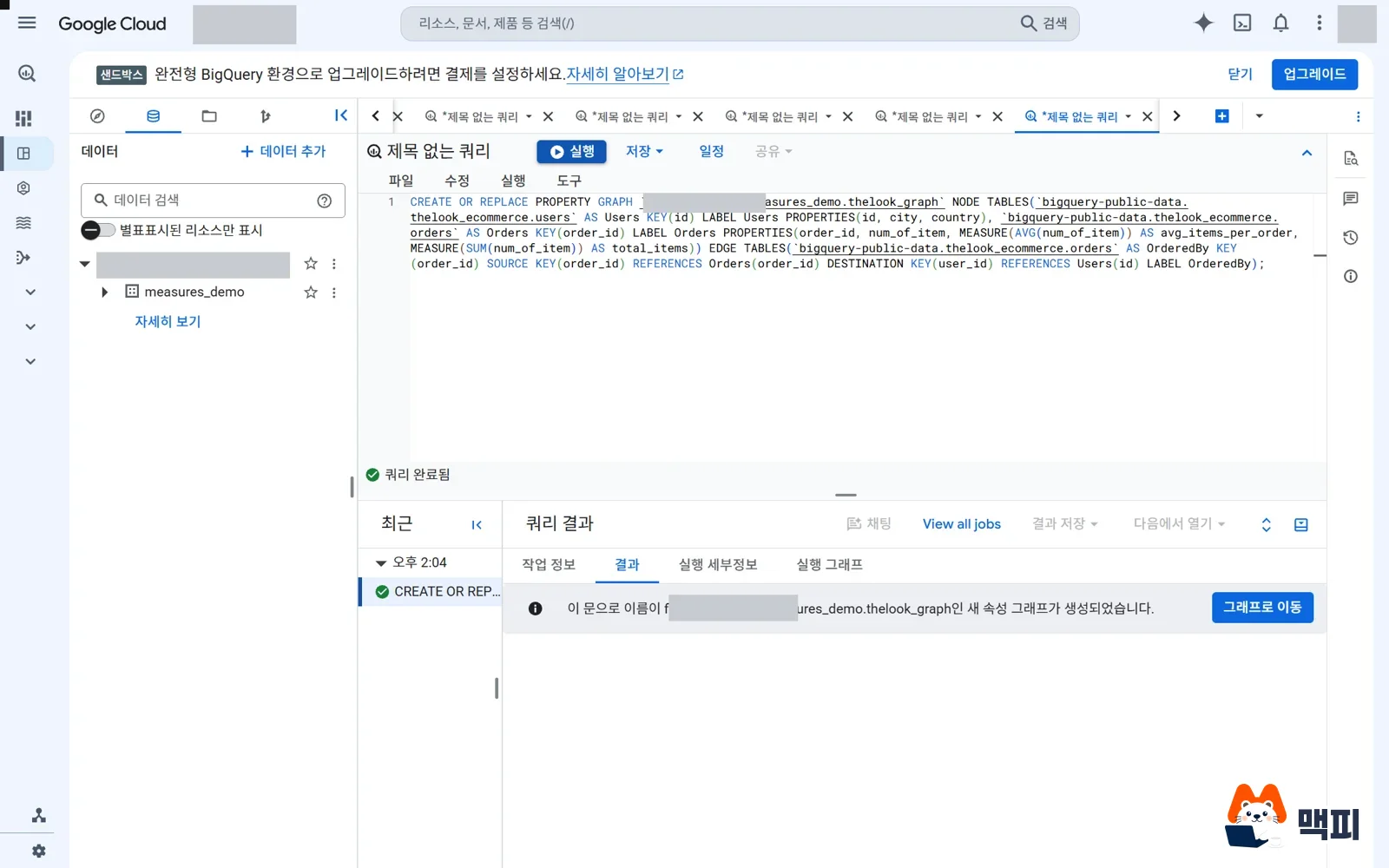Focus the top resource search bar

coord(740,23)
